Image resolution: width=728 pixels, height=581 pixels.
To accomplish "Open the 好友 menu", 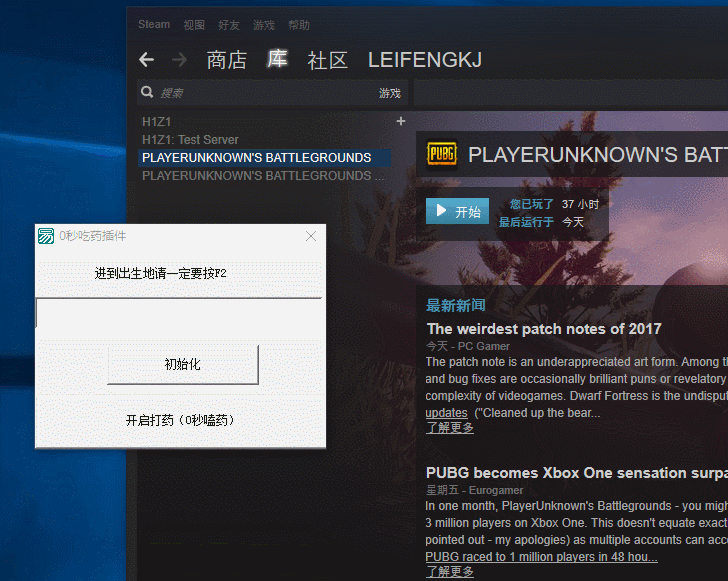I will (229, 25).
